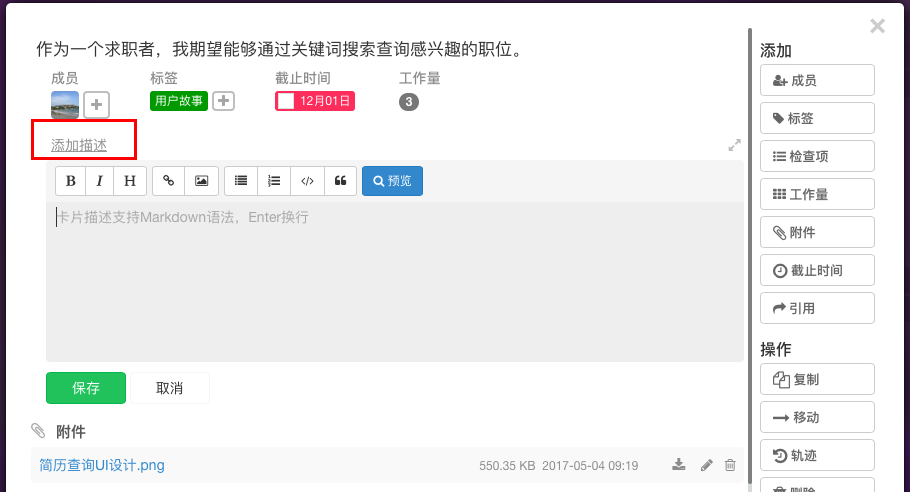Delete the attachment with trash icon
This screenshot has height=492, width=910.
tap(730, 465)
